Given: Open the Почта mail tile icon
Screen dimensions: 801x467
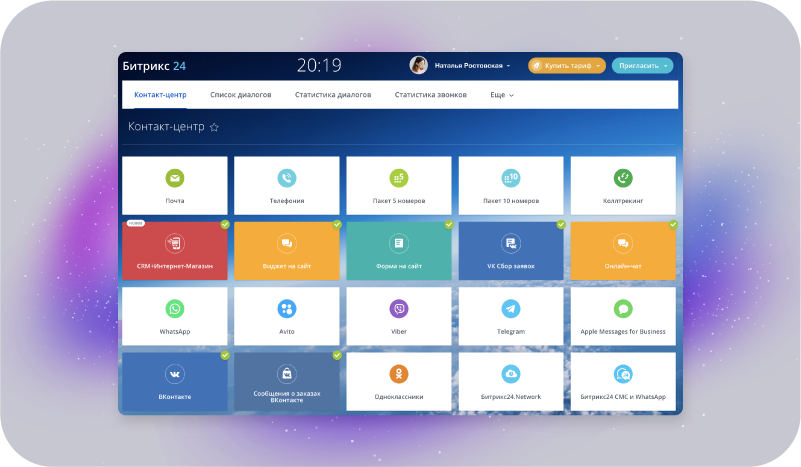Looking at the screenshot, I should click(x=175, y=178).
